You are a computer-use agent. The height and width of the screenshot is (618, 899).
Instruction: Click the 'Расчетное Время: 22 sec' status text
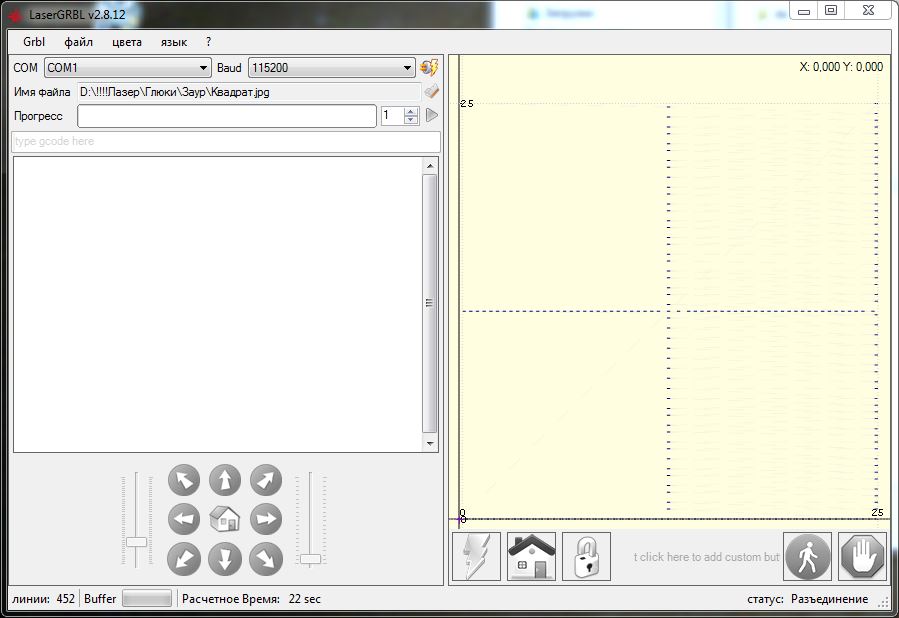251,599
